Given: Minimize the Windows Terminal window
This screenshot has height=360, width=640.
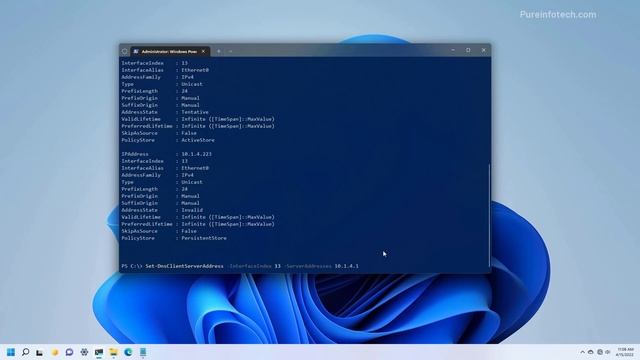Looking at the screenshot, I should [x=453, y=50].
